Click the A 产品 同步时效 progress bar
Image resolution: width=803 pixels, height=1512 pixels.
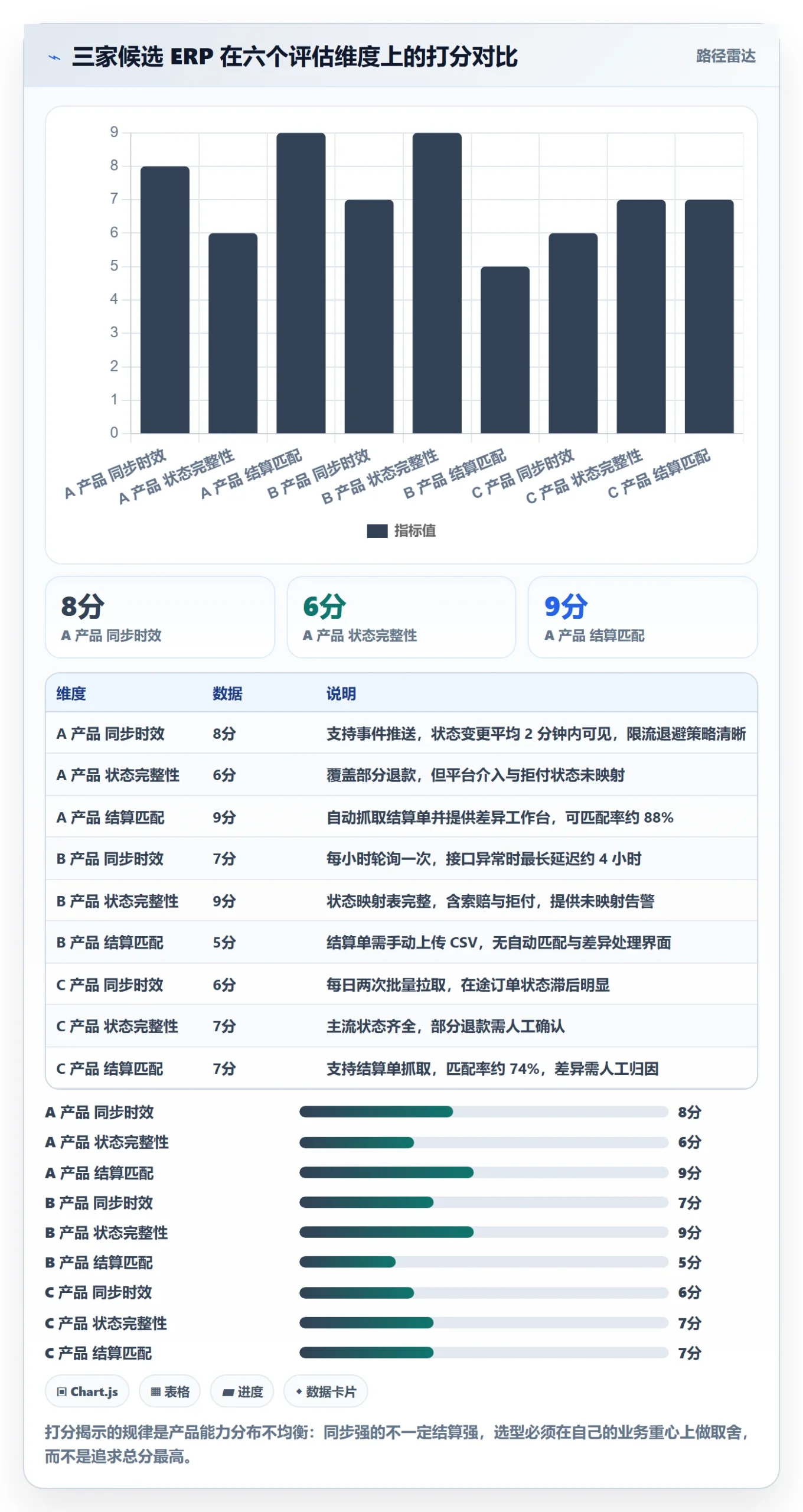484,1112
